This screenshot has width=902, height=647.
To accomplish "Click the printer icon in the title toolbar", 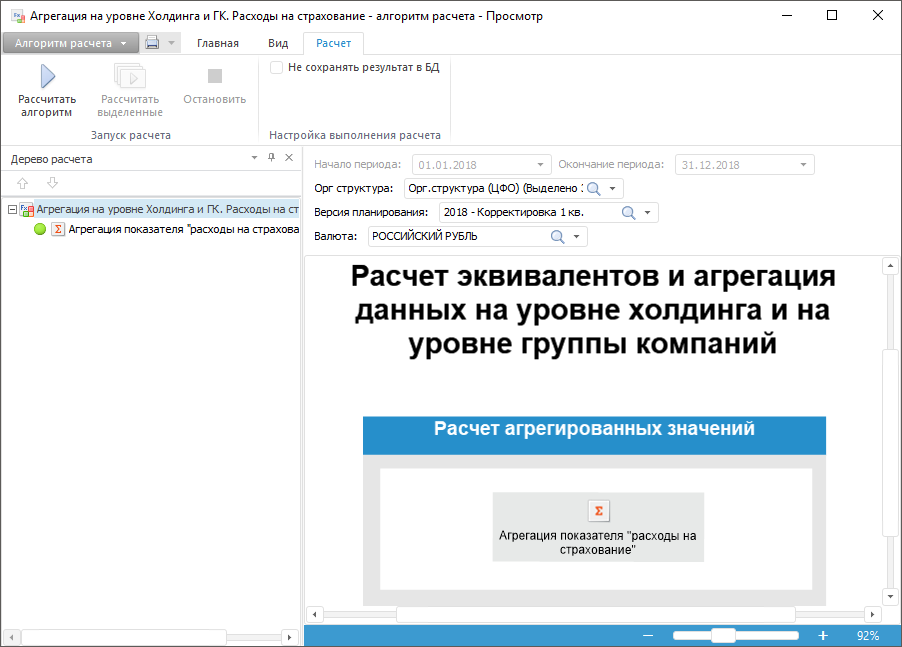I will pyautogui.click(x=152, y=43).
